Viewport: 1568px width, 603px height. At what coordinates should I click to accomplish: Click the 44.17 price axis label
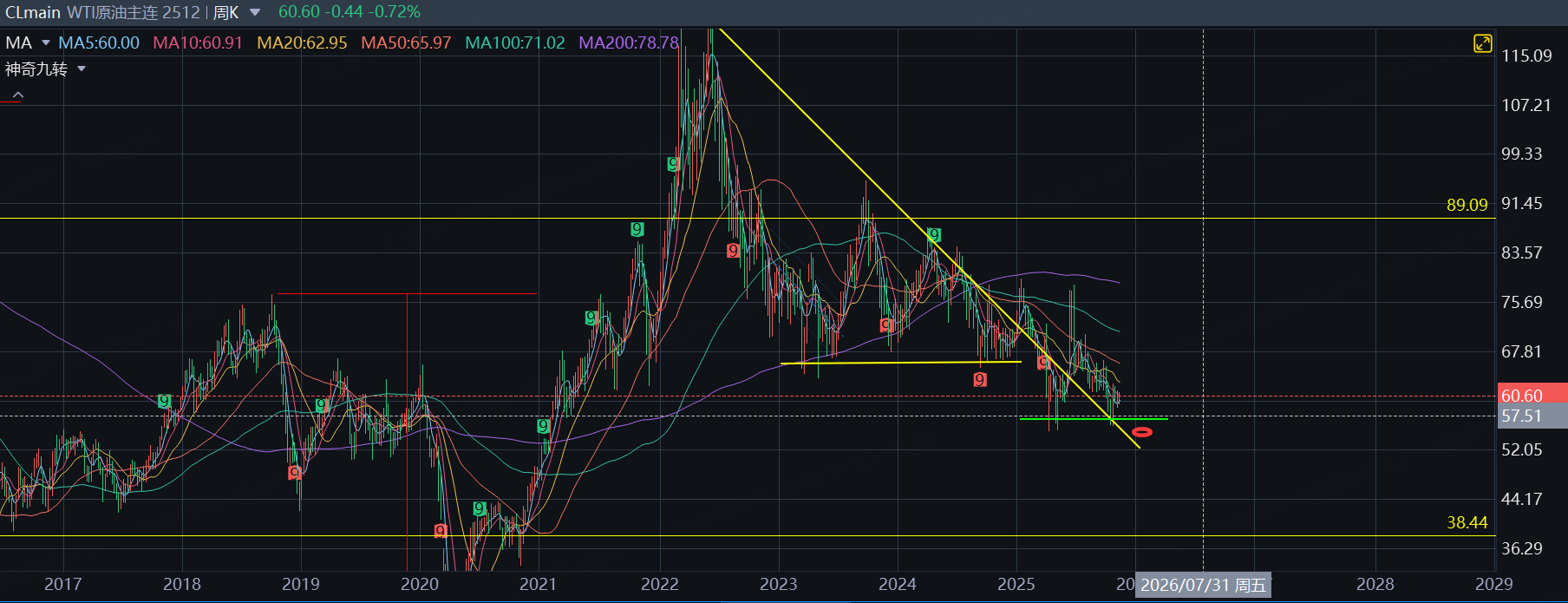1522,499
